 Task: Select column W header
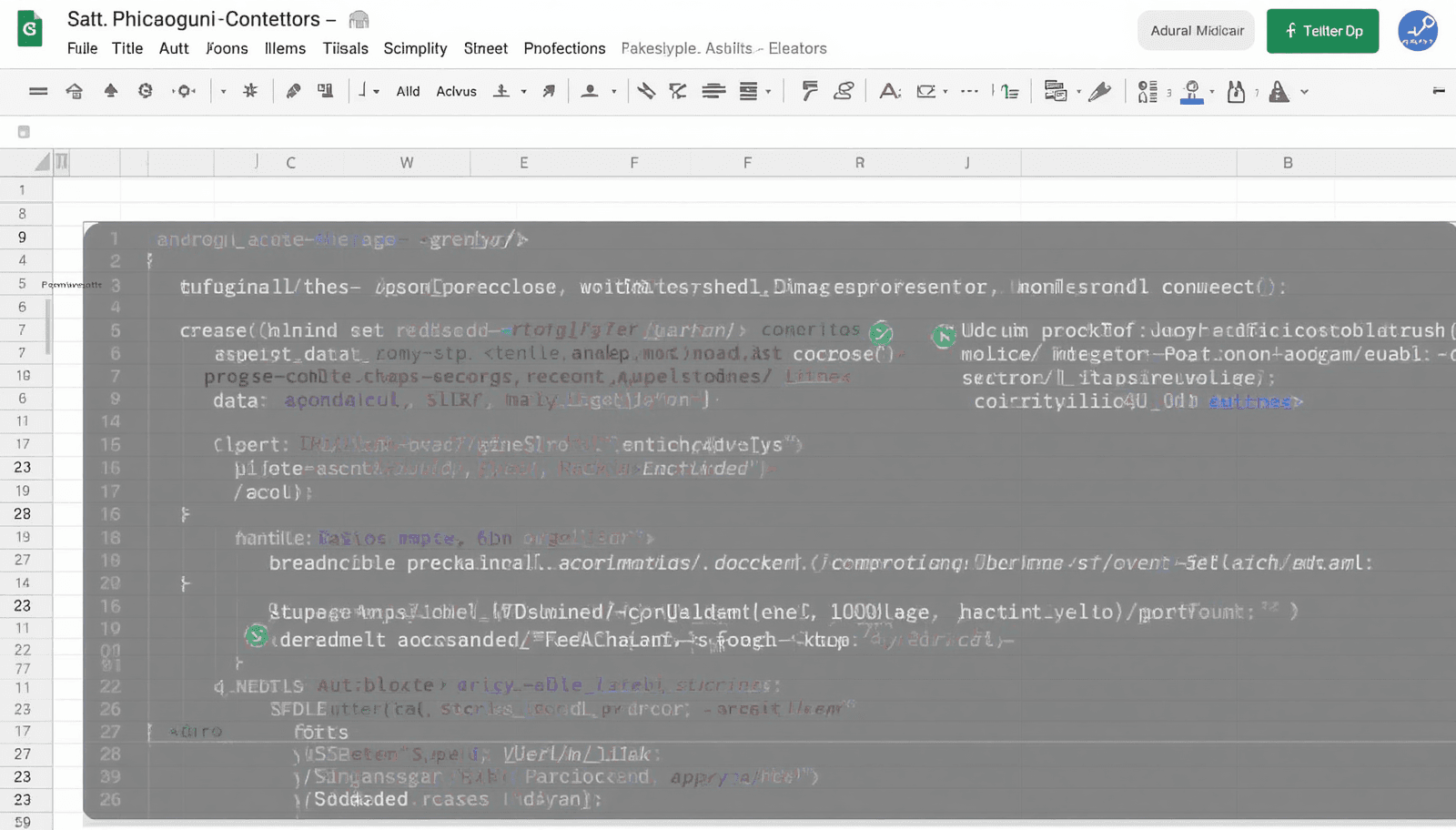coord(406,163)
